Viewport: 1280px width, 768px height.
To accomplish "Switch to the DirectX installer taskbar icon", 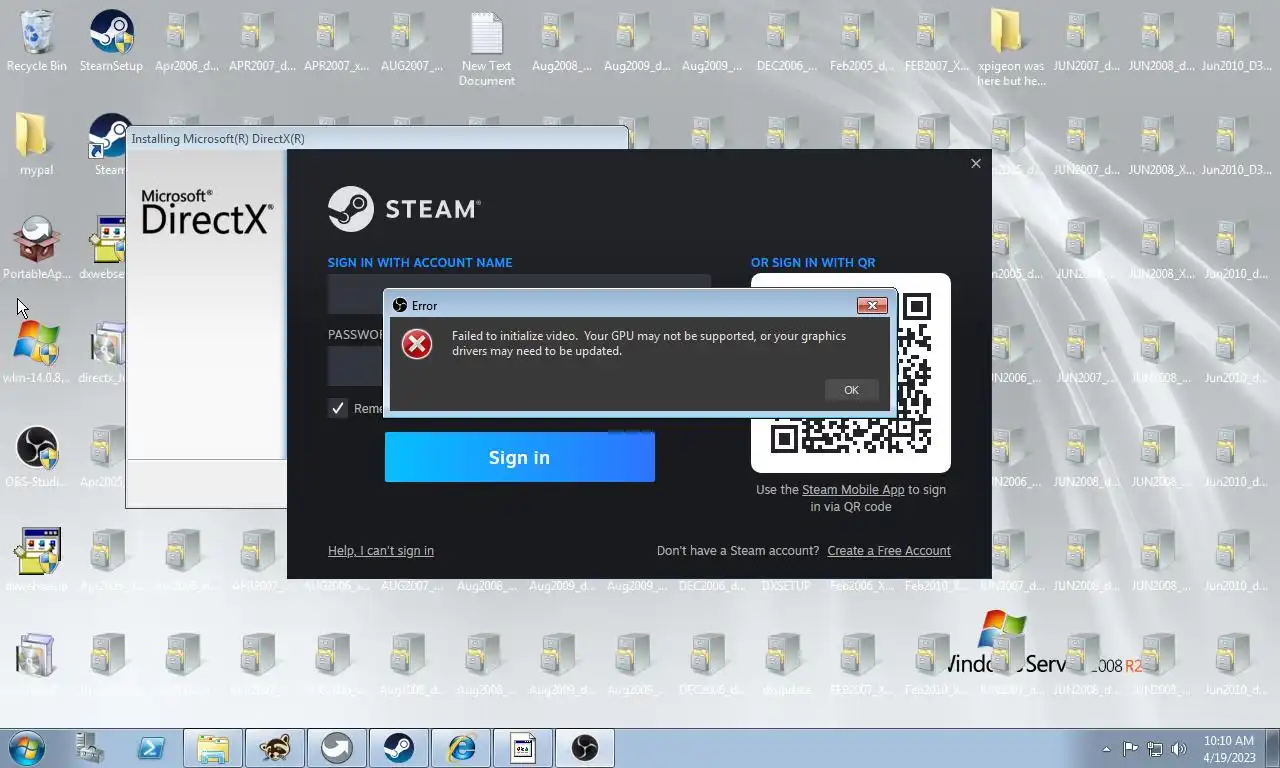I will tap(523, 748).
